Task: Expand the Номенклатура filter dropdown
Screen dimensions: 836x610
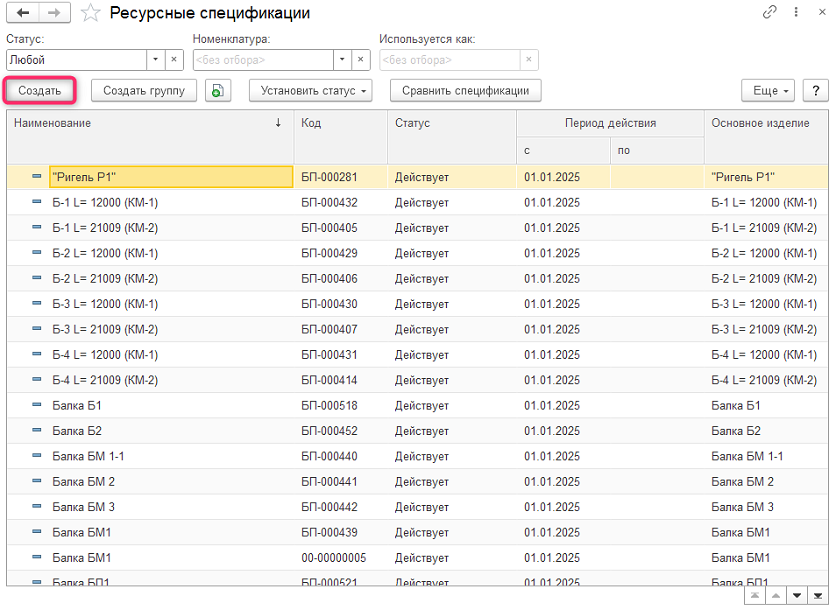Action: tap(342, 60)
